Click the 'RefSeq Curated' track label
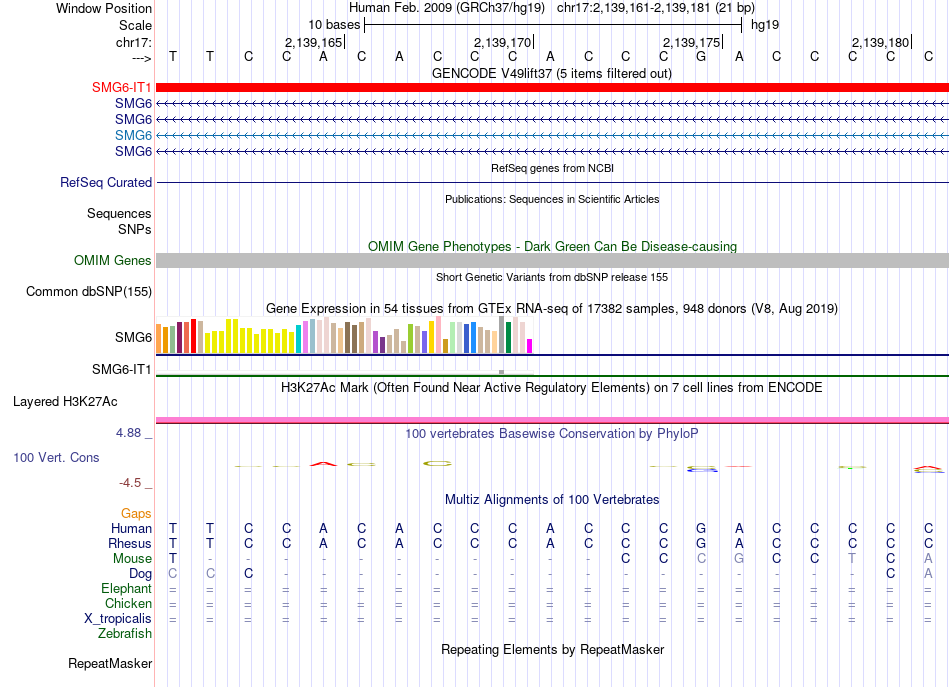 [106, 182]
